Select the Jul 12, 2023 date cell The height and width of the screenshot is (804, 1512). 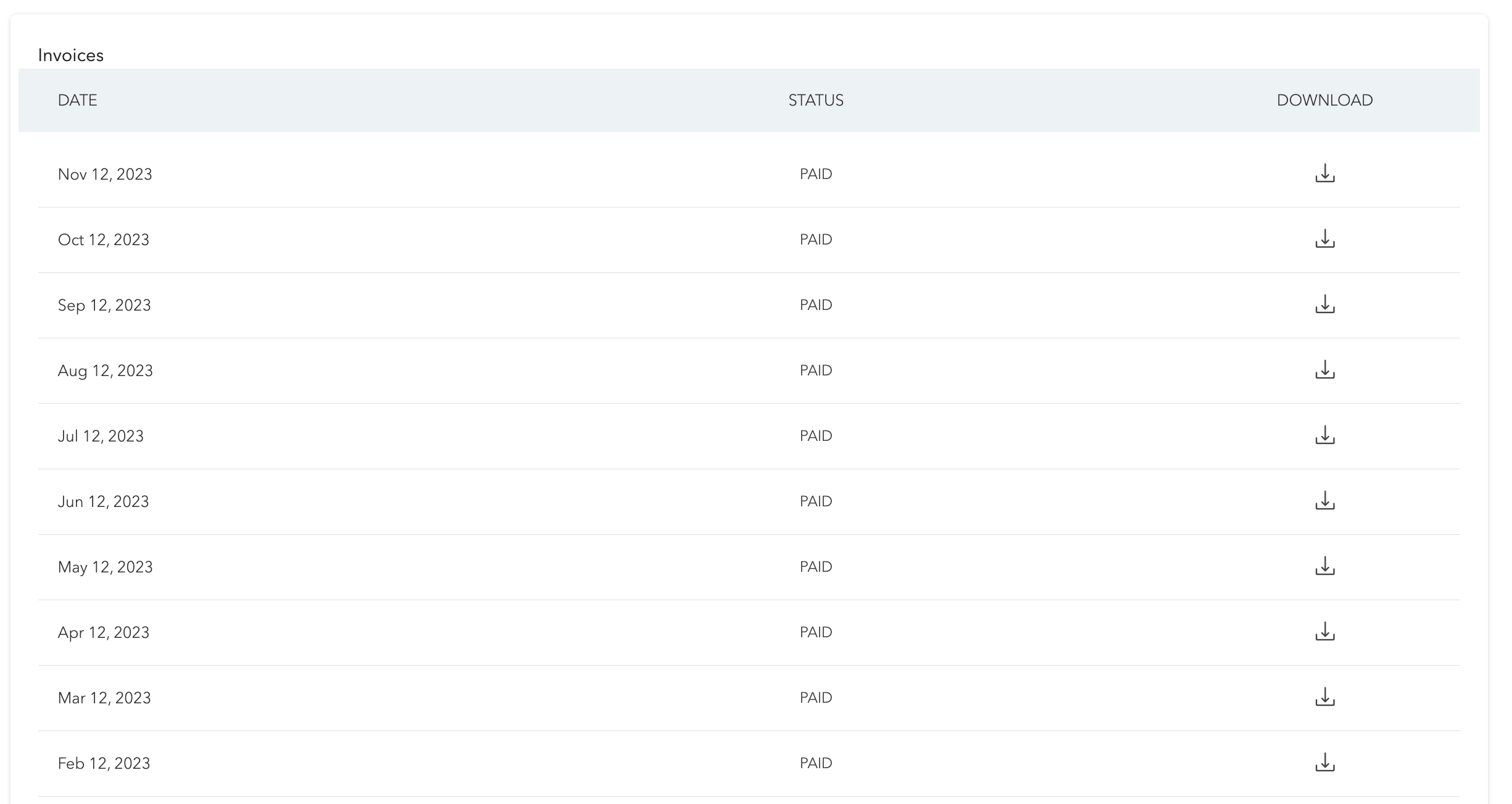pyautogui.click(x=101, y=436)
